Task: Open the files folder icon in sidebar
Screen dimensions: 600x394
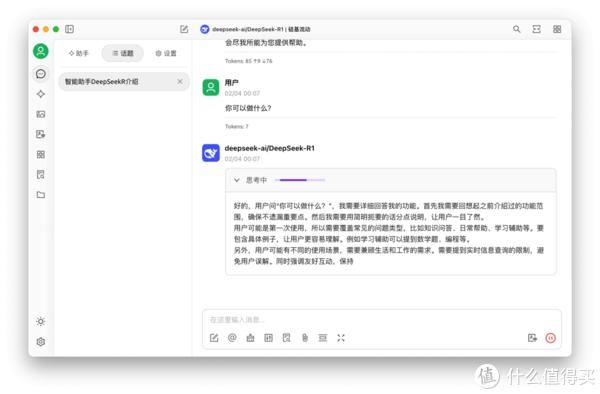Action: pos(41,195)
